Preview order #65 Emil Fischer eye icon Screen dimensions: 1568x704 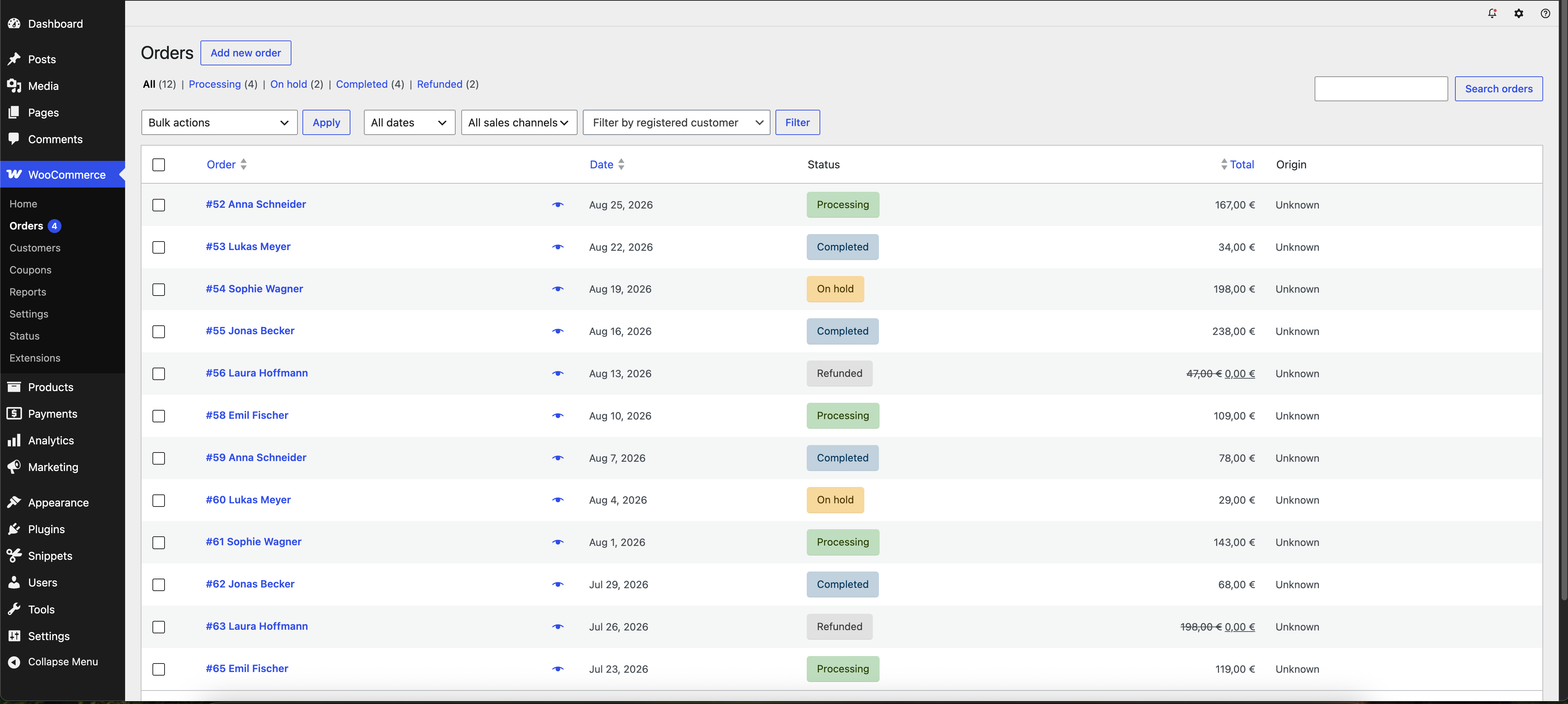pos(558,669)
